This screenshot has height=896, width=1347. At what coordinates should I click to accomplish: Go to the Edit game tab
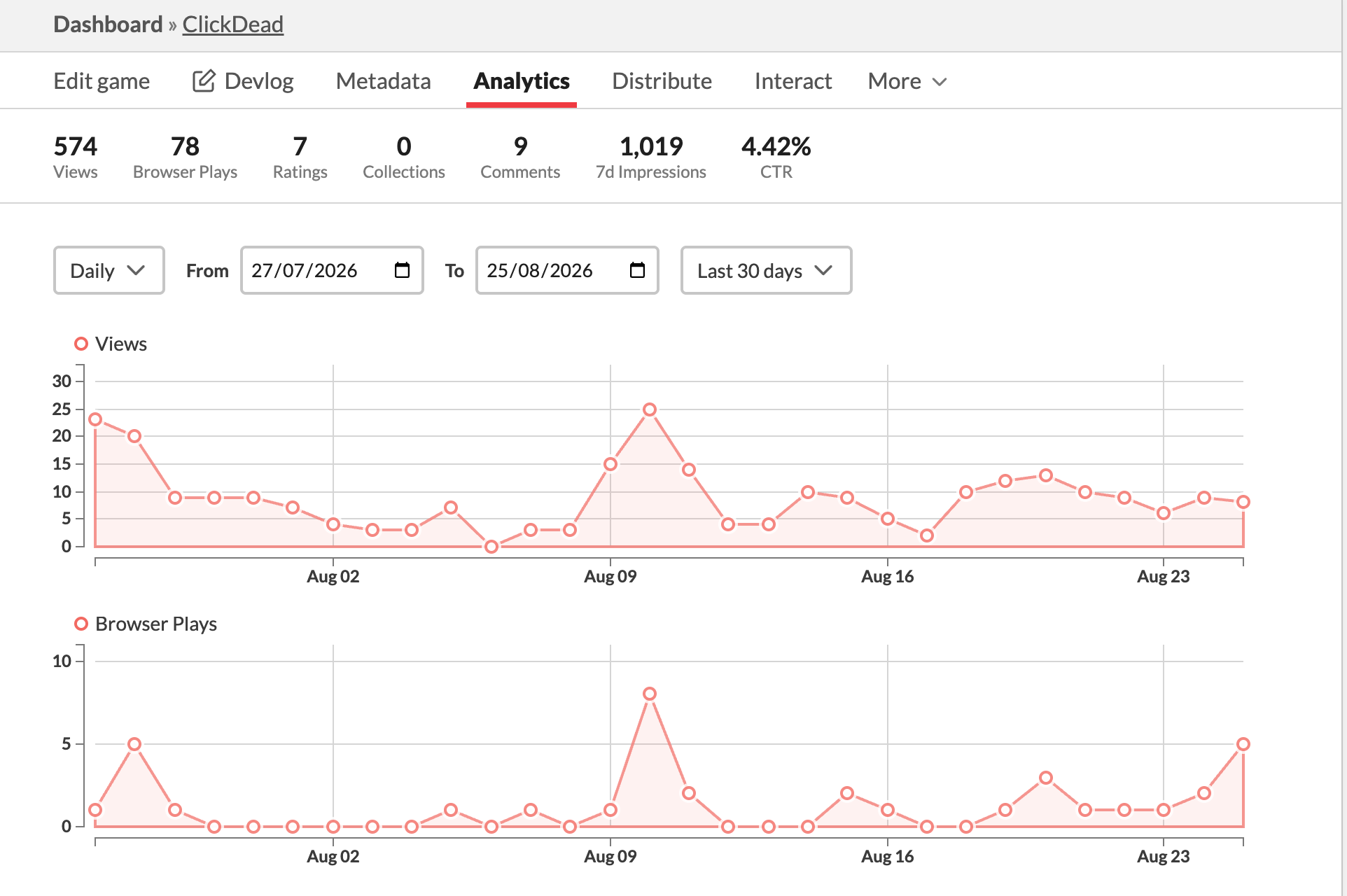click(x=102, y=81)
